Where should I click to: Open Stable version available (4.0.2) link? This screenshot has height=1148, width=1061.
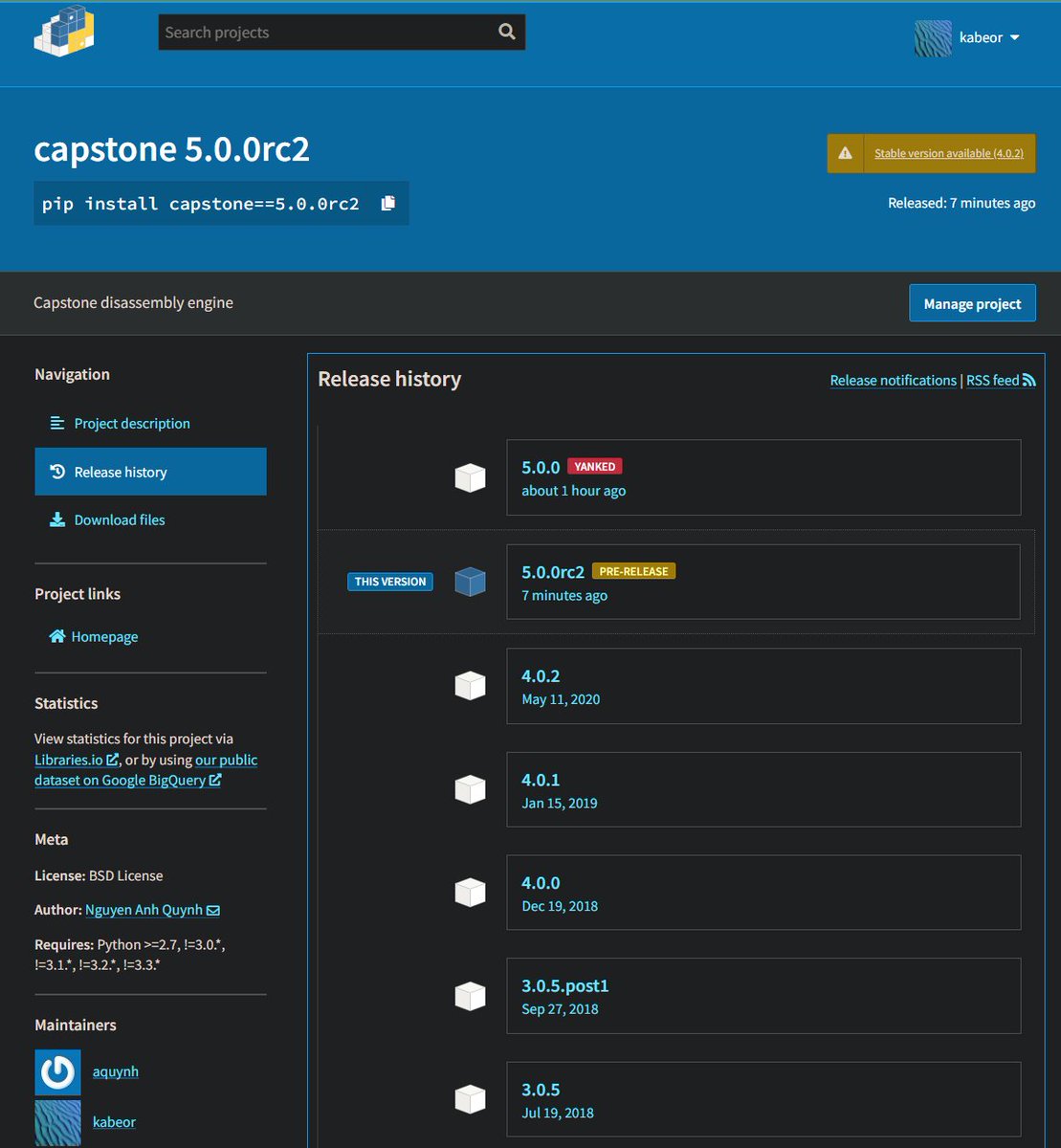(x=949, y=153)
